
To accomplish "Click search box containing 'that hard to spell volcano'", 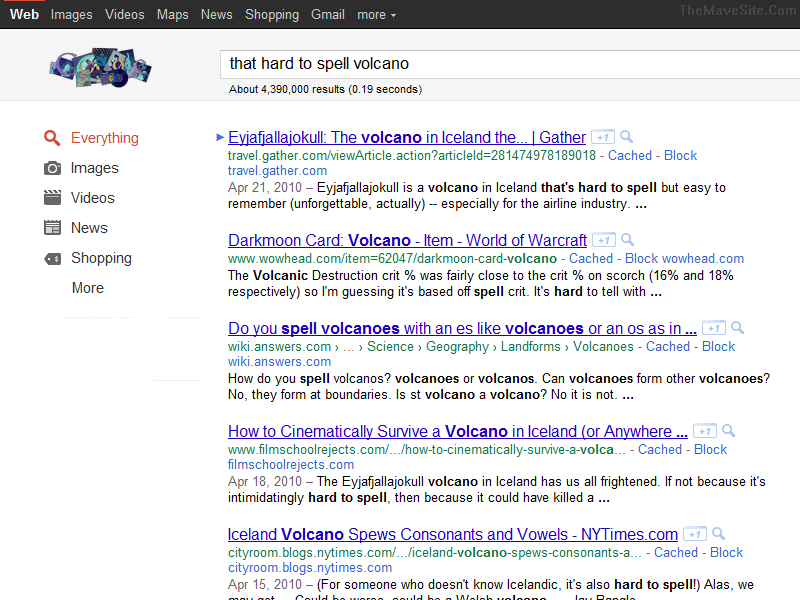I will click(x=510, y=64).
